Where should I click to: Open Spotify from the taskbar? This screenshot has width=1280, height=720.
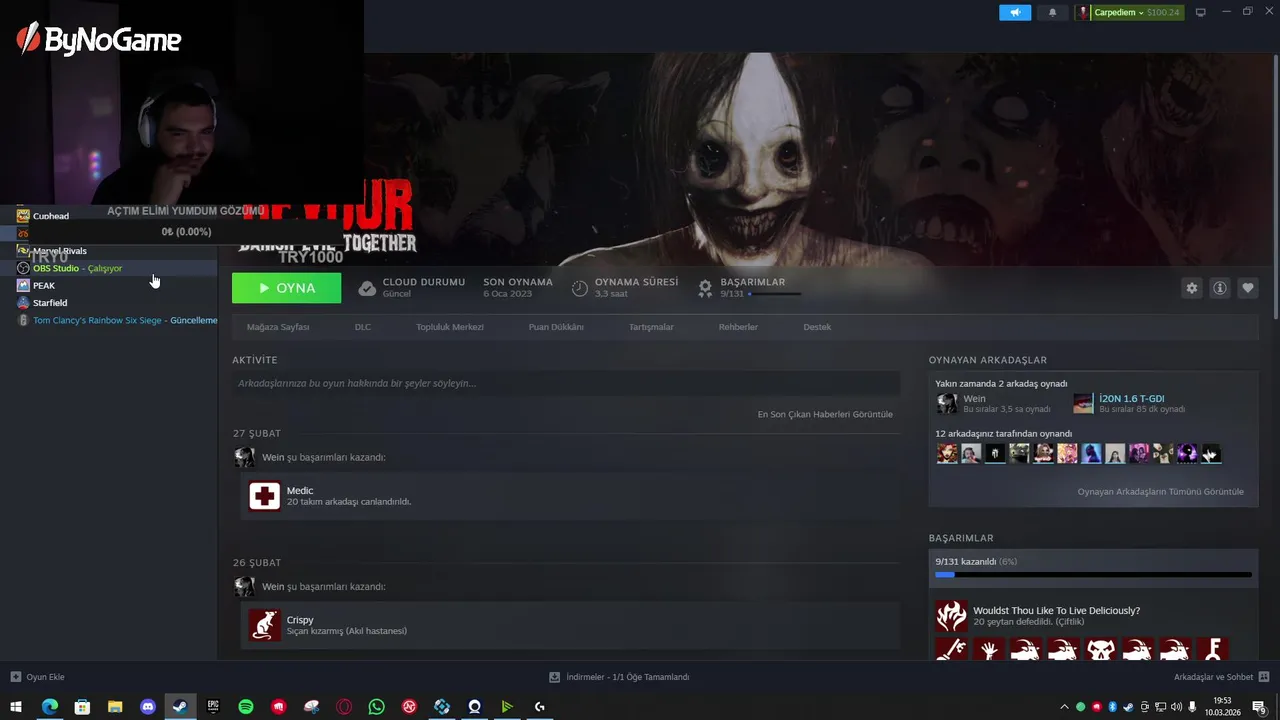click(246, 707)
